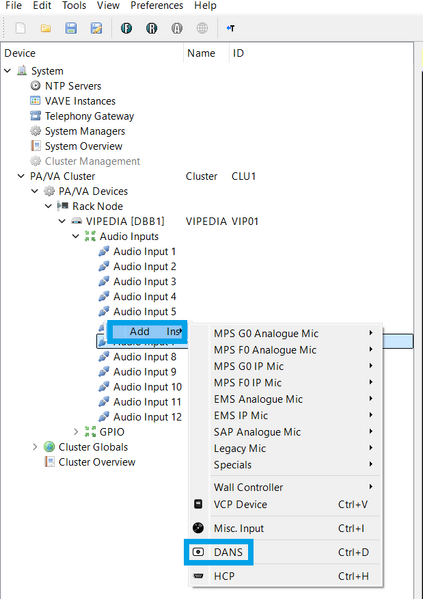423x599 pixels.
Task: Click the Audio Input 3 plug icon
Action: [x=104, y=282]
